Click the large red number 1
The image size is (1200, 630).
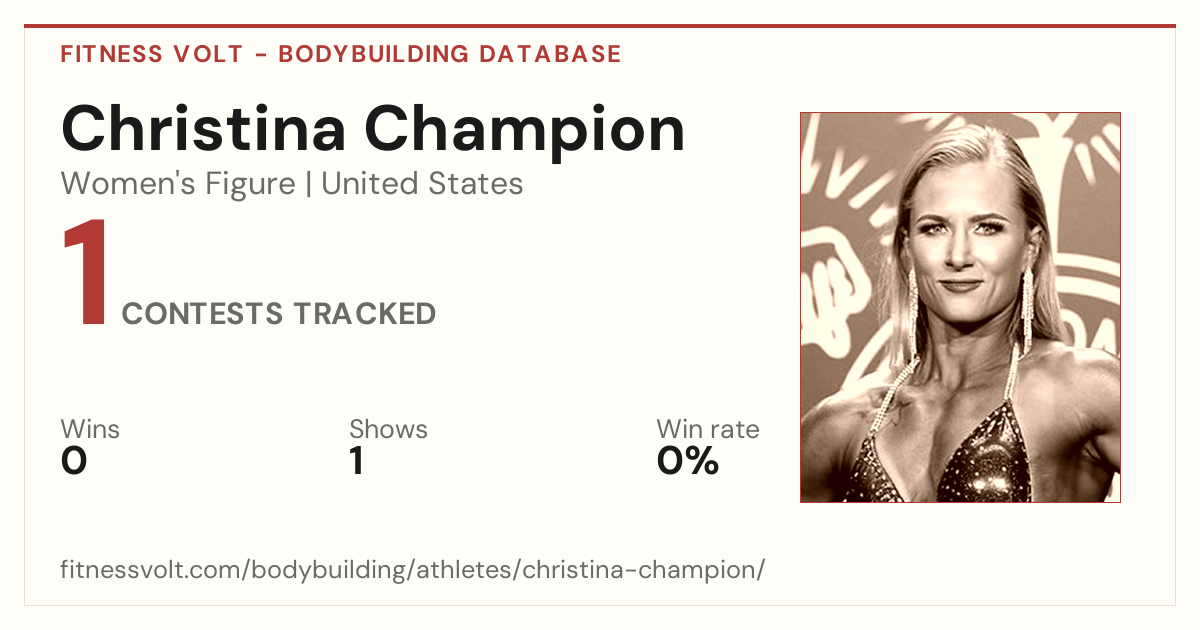point(85,275)
